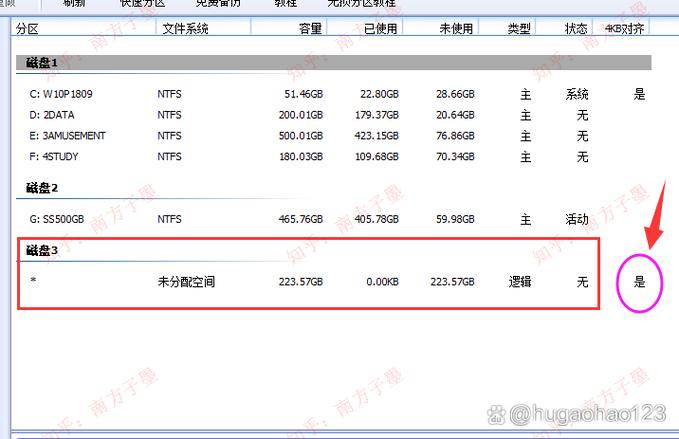Click the 223.57GB value in the 未使用 column
This screenshot has width=679, height=439.
[453, 282]
